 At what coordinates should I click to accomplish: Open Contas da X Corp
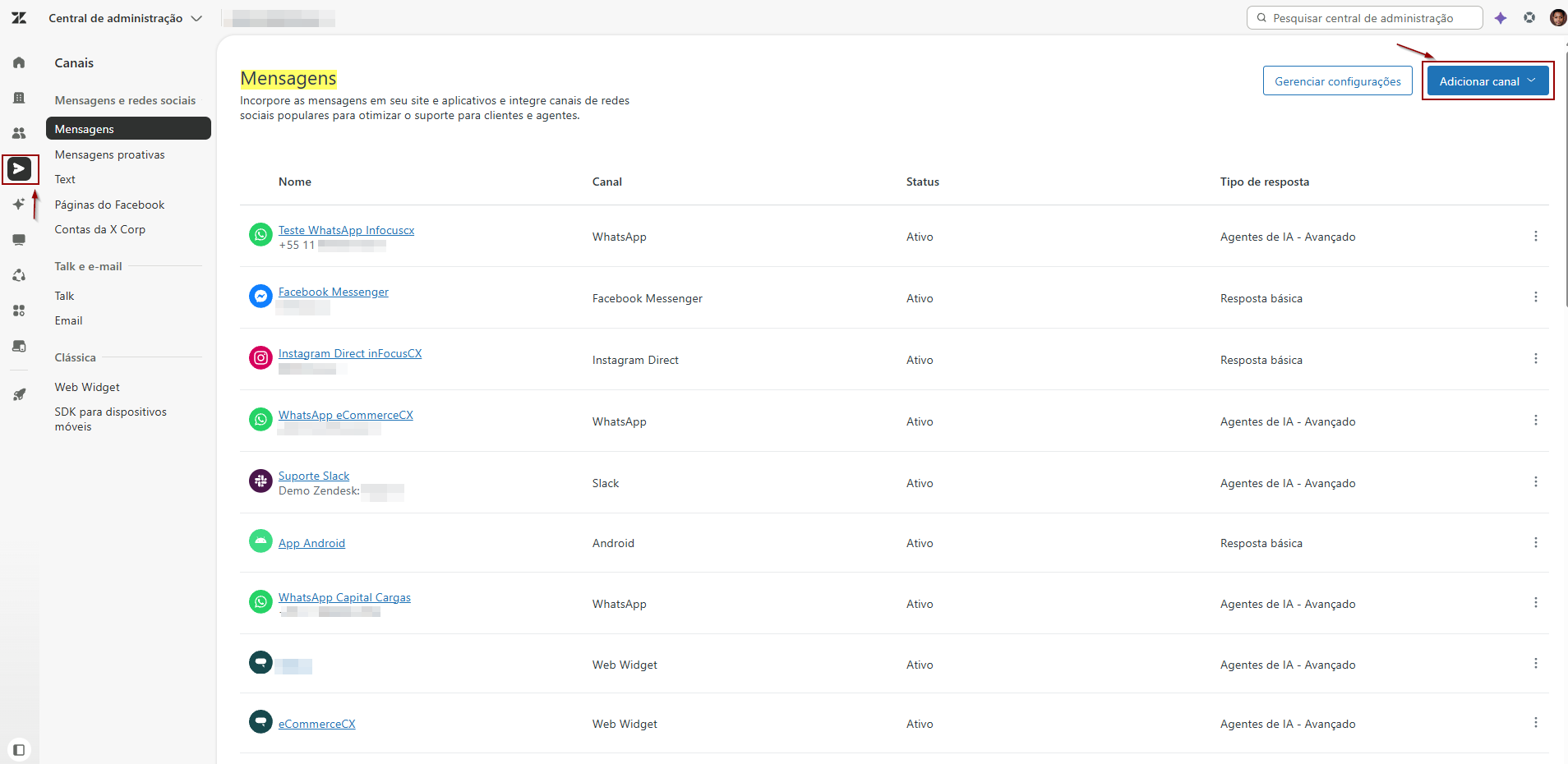pos(99,229)
